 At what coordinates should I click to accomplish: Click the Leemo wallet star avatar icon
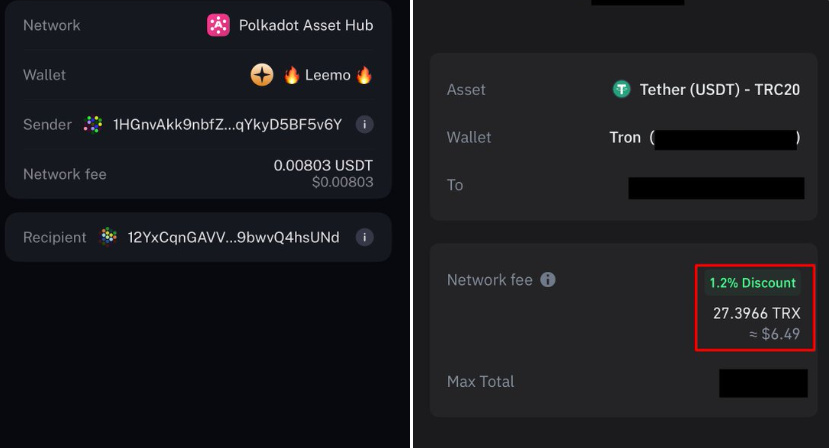click(x=262, y=75)
